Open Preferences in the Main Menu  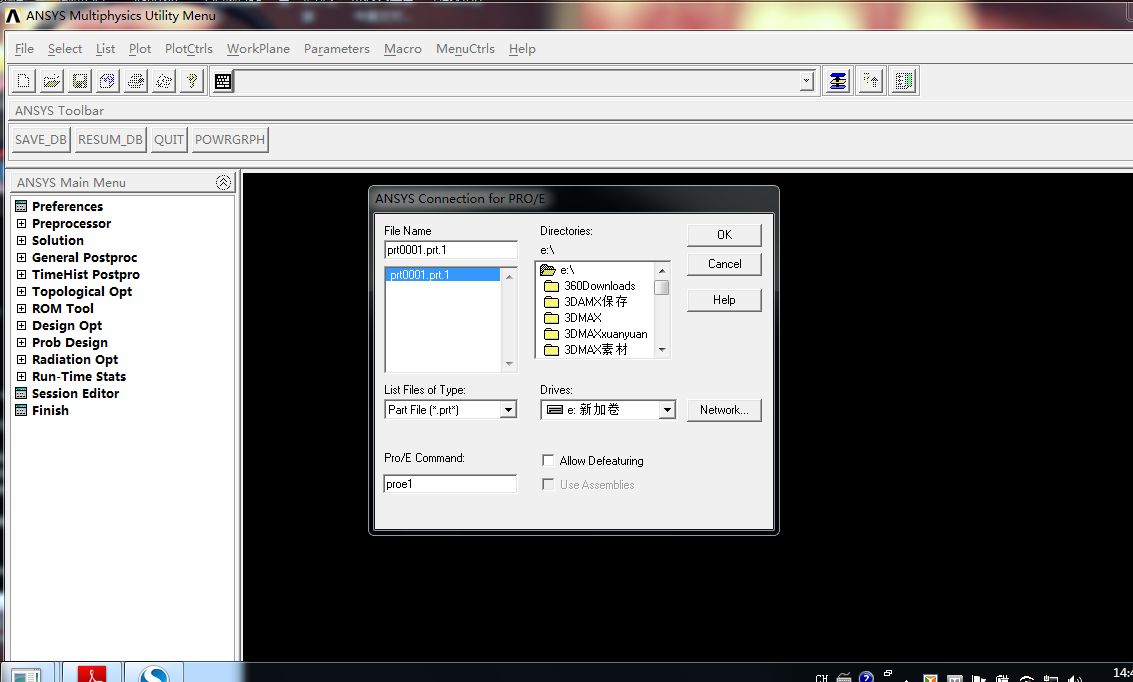67,207
